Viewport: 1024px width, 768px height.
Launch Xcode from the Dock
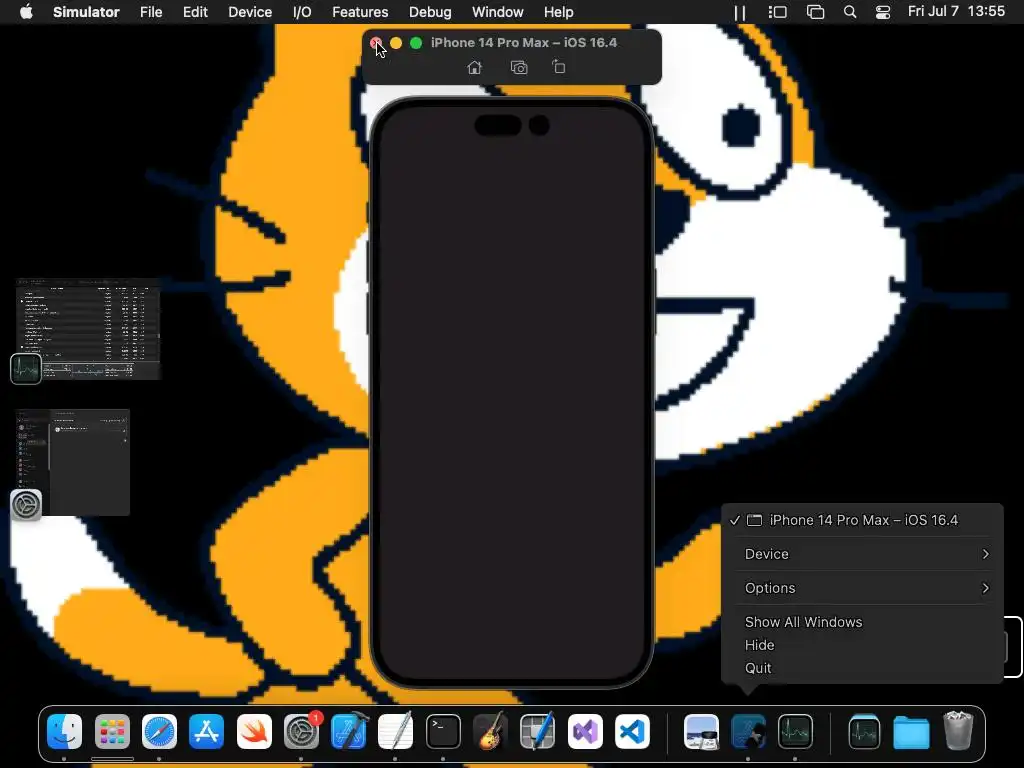(349, 731)
